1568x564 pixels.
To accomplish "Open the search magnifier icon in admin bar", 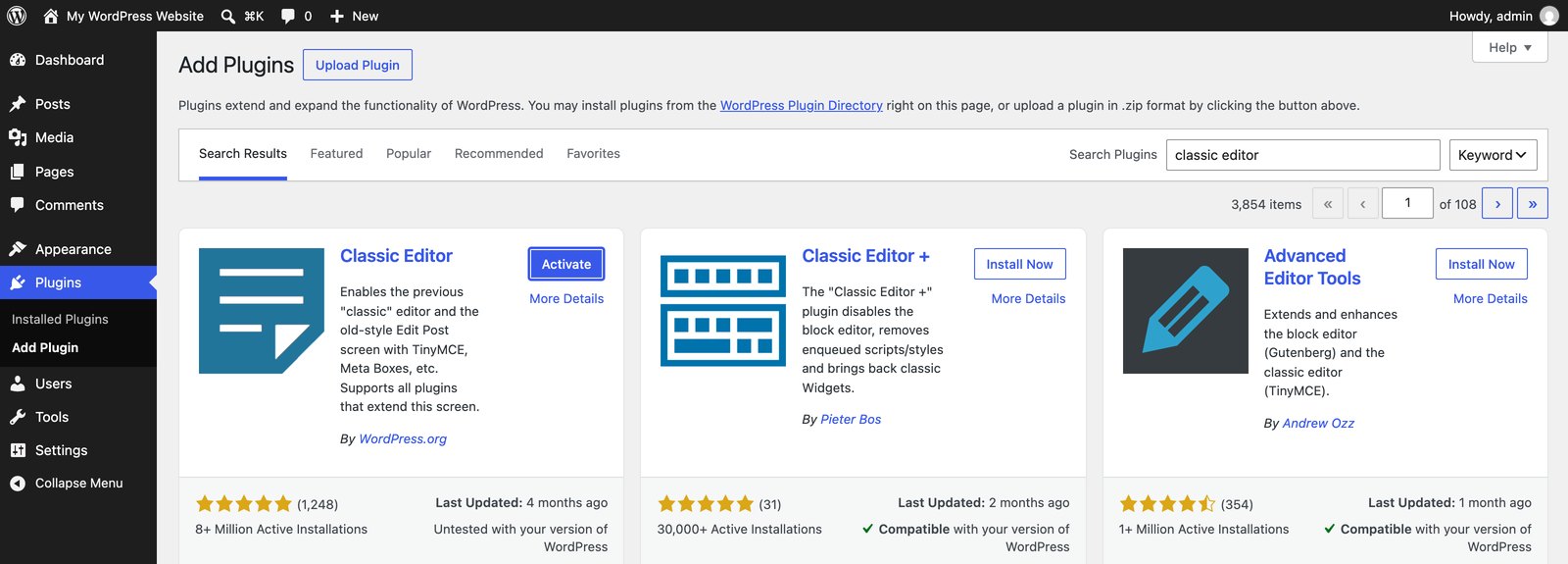I will [x=227, y=16].
